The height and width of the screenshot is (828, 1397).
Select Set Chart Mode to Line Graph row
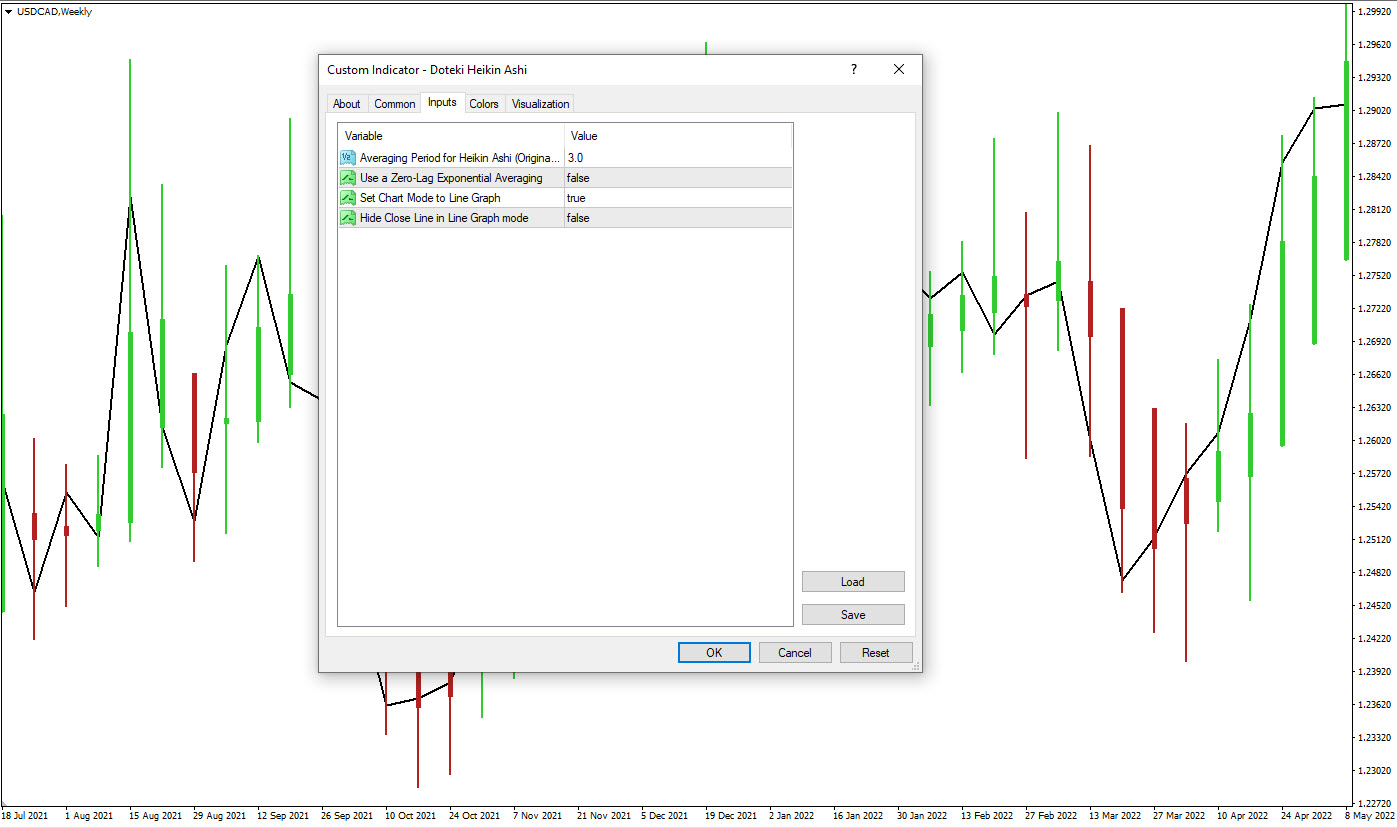click(565, 198)
